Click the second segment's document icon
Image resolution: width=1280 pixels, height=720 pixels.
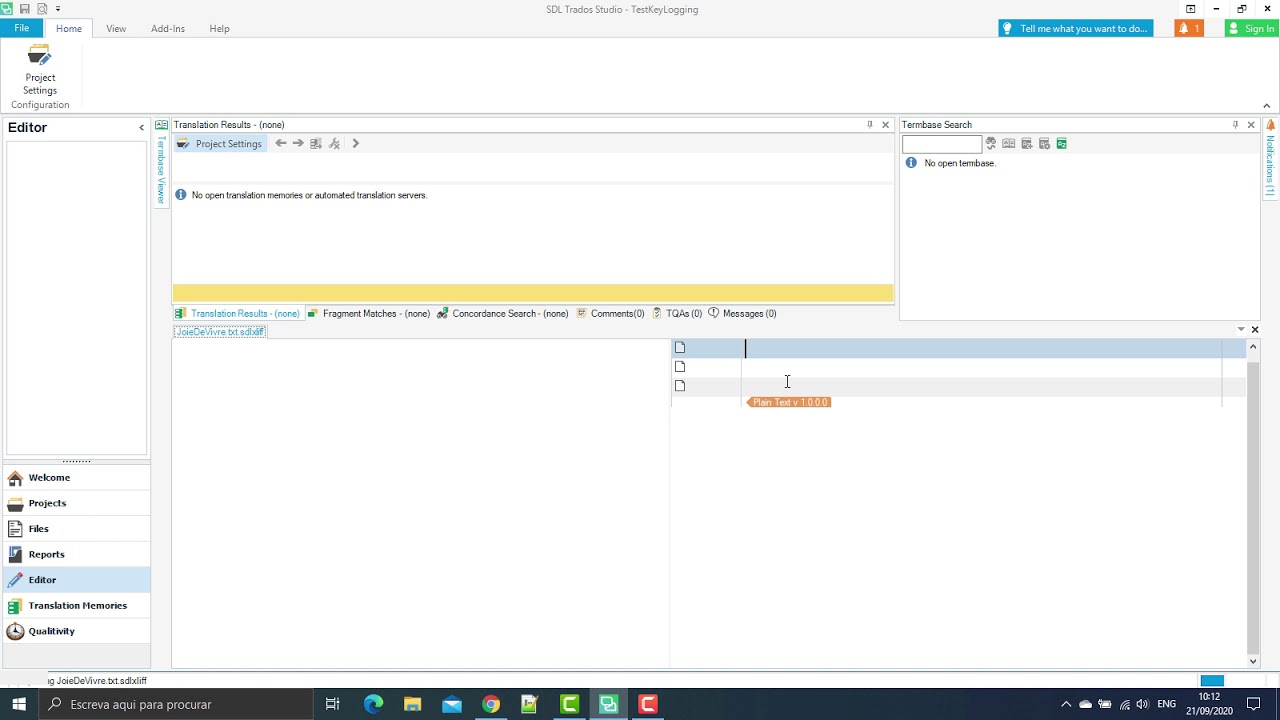click(x=680, y=367)
